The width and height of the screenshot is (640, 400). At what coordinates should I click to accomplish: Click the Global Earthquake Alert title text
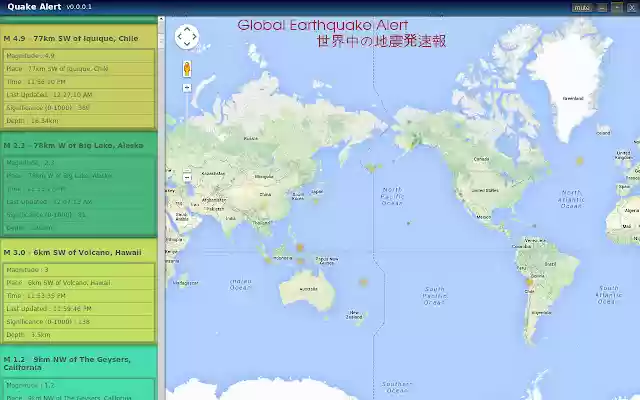coord(322,25)
